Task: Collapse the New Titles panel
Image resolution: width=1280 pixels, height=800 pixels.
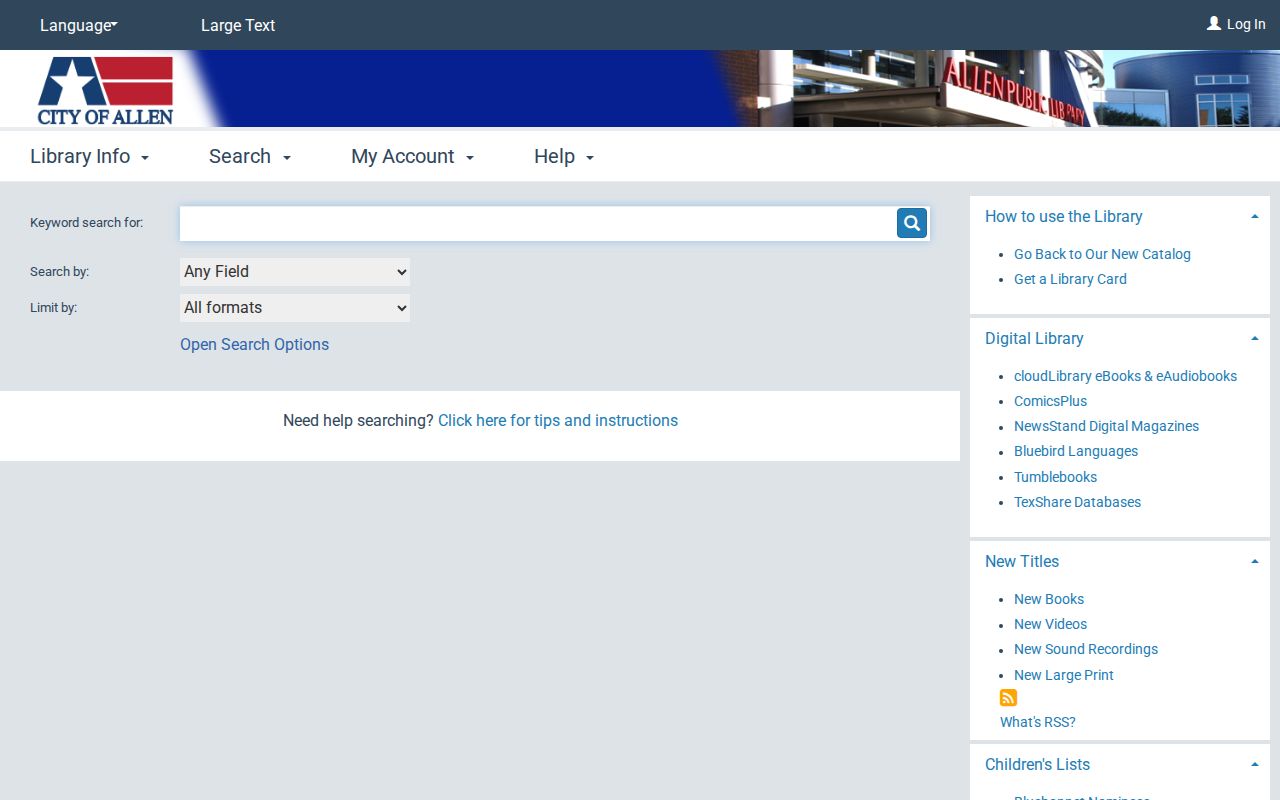Action: pos(1254,562)
